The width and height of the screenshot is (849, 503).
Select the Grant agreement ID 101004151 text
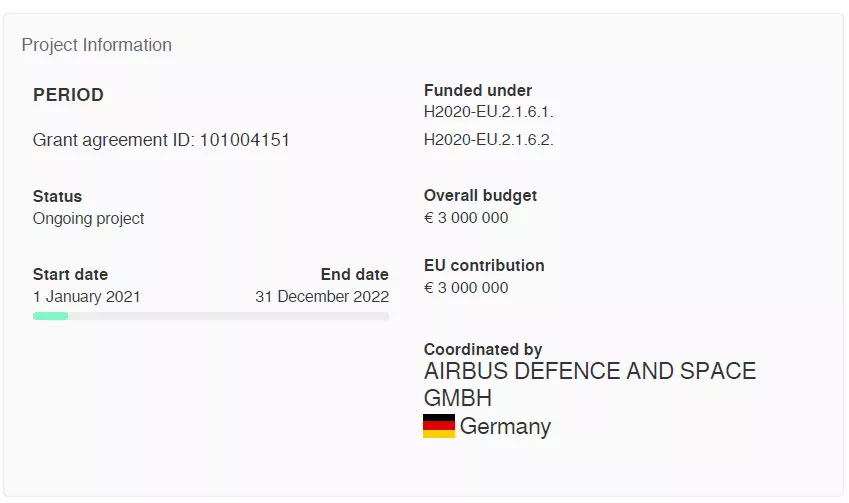coord(161,140)
